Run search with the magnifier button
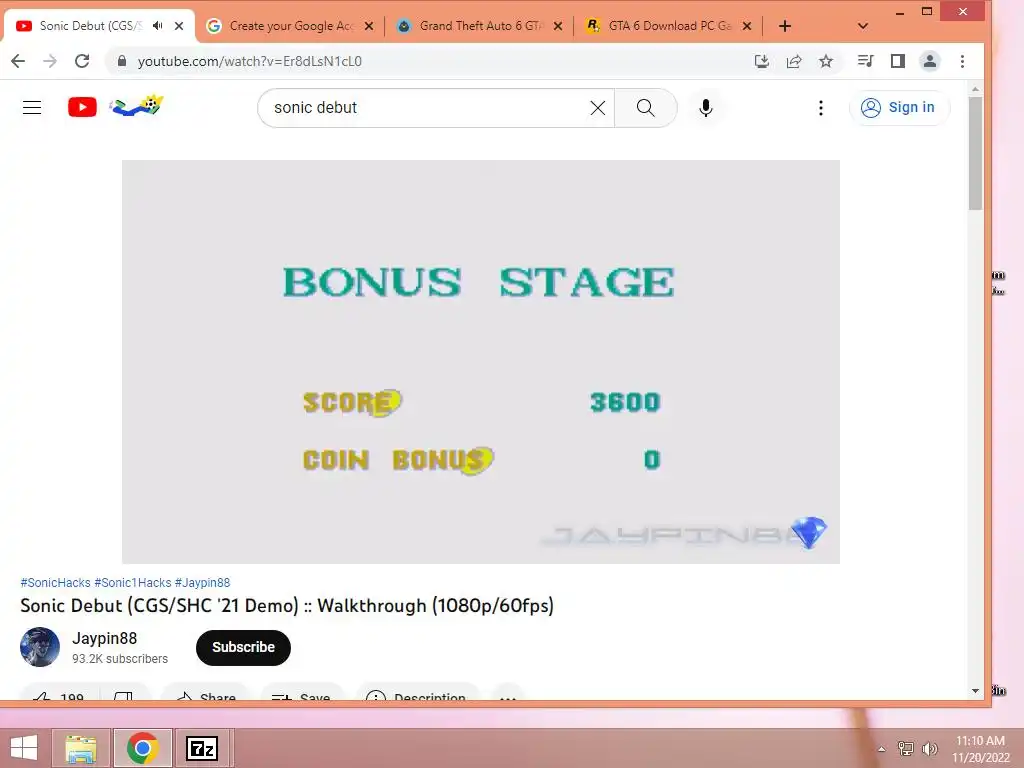Viewport: 1024px width, 768px height. [x=645, y=108]
